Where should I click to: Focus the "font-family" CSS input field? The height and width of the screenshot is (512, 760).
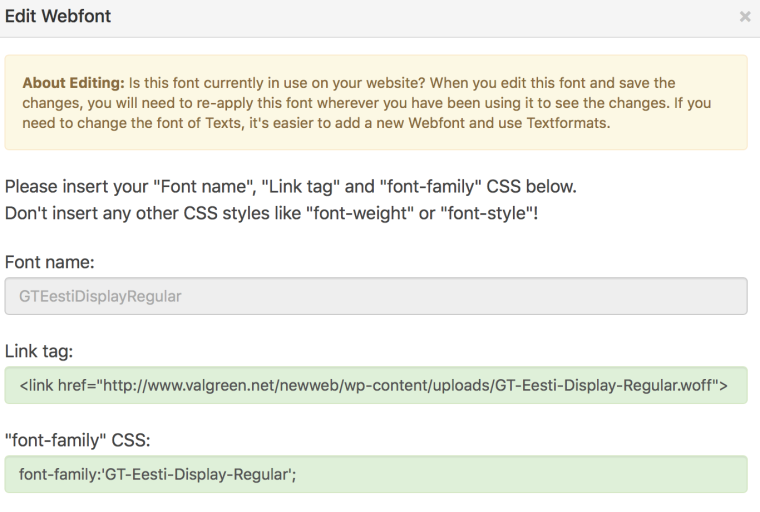pos(375,473)
